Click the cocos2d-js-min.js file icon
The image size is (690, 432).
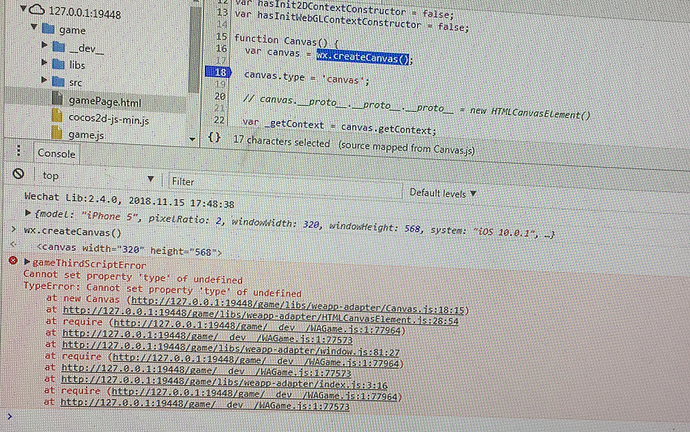57,116
